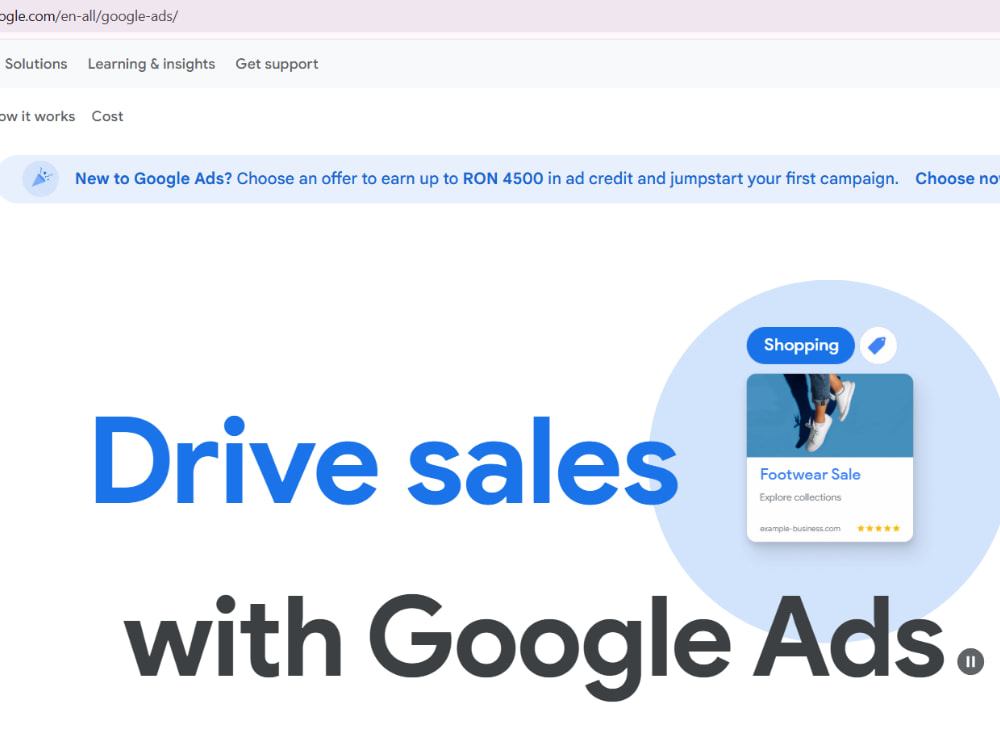The width and height of the screenshot is (1000, 750).
Task: Click the party popper icon in banner
Action: click(x=41, y=179)
